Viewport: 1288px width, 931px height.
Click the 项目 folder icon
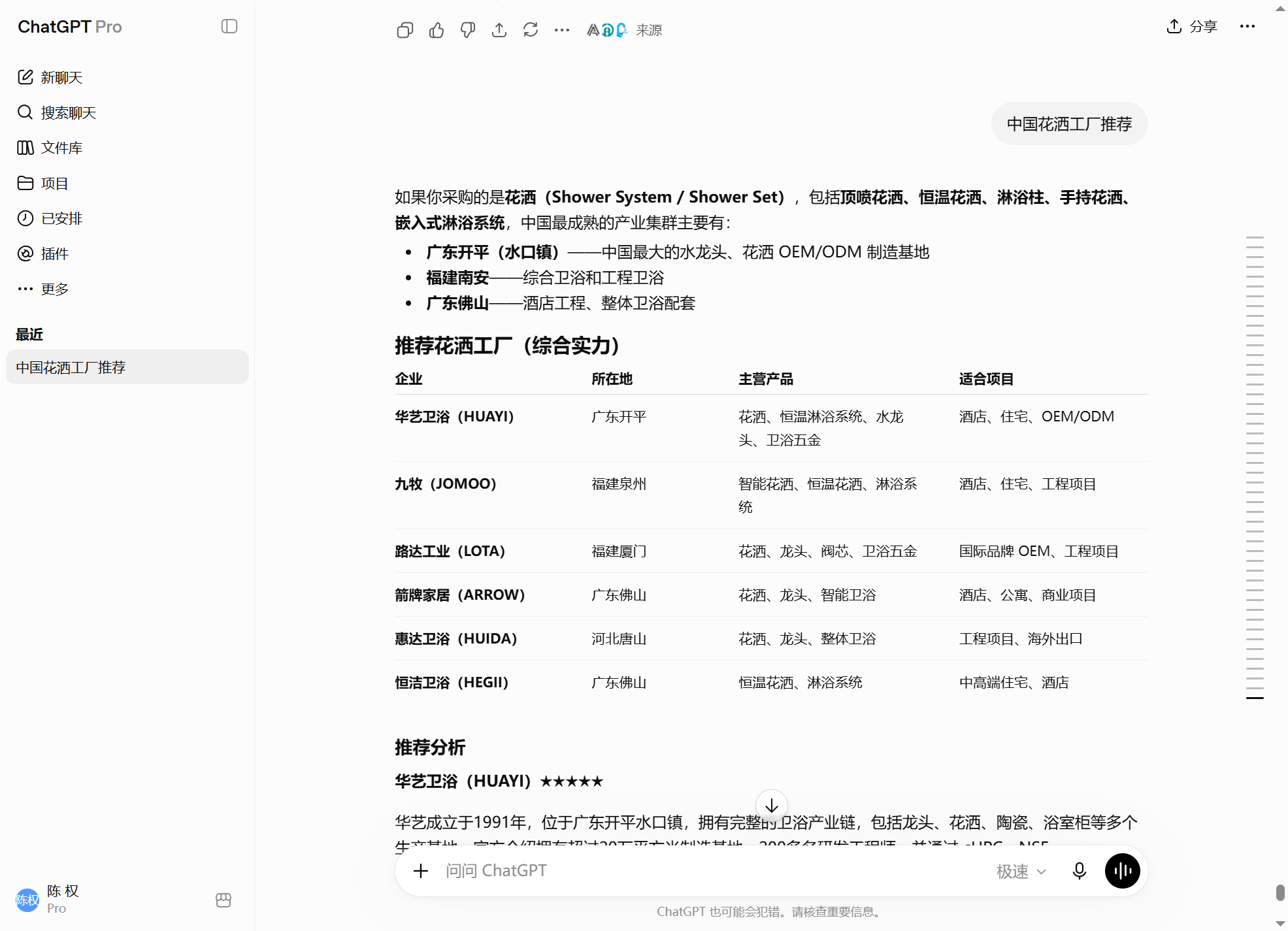pos(25,183)
